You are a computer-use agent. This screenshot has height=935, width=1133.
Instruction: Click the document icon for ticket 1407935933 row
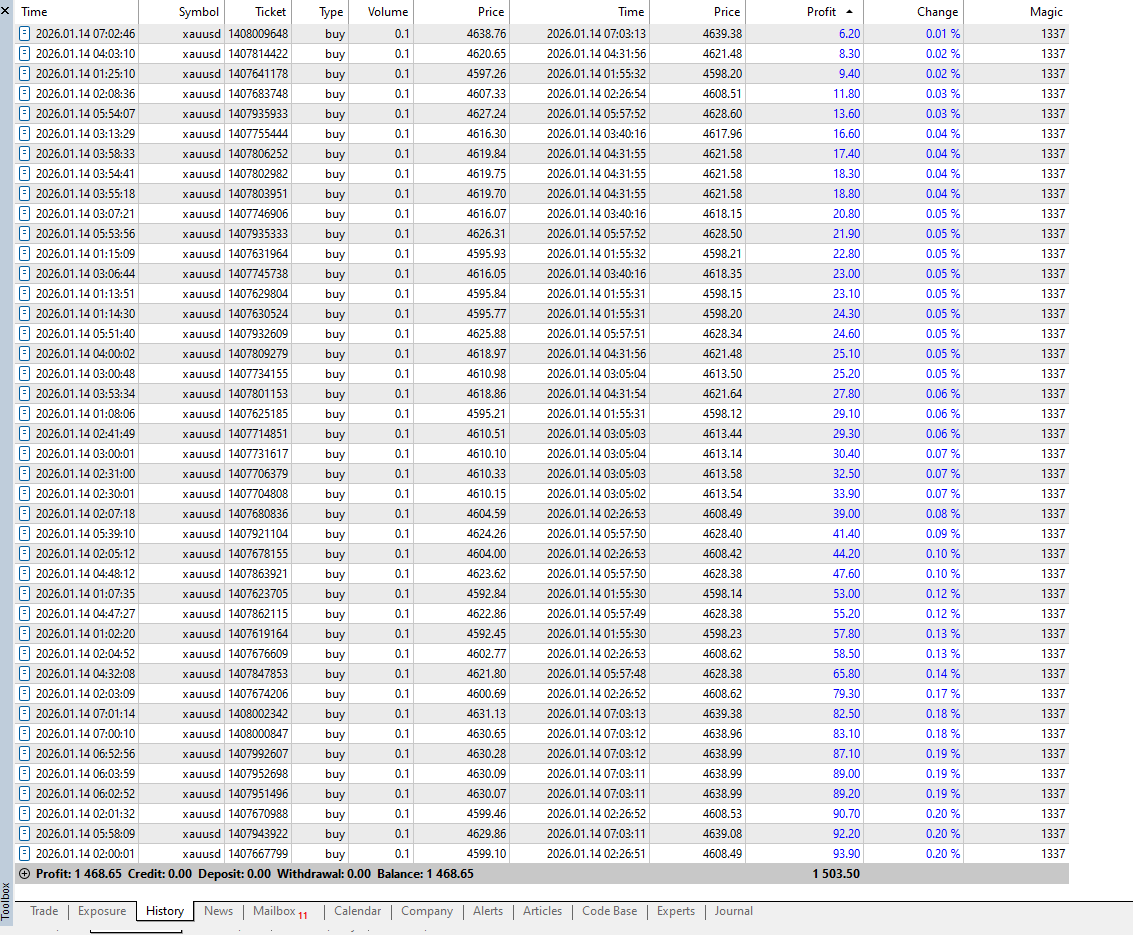pyautogui.click(x=25, y=113)
